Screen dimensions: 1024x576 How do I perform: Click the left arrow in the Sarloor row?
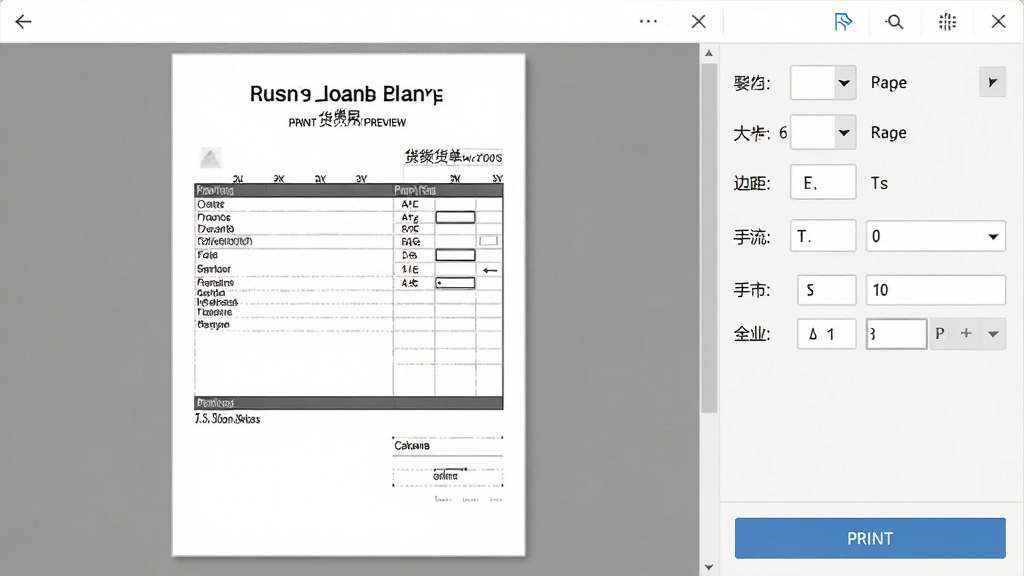coord(490,270)
